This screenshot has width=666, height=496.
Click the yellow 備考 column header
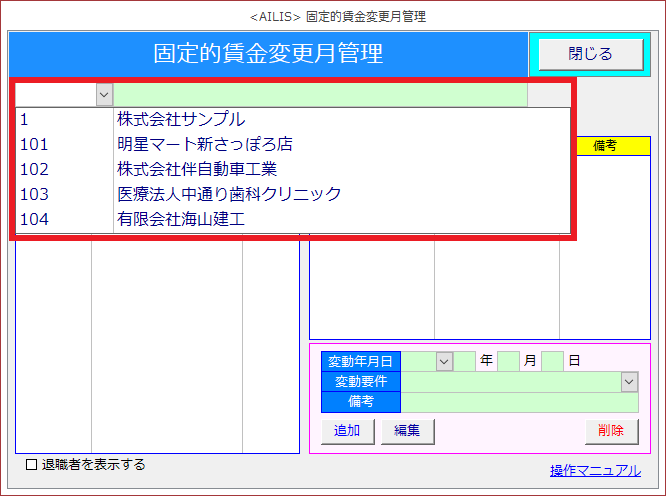point(604,145)
